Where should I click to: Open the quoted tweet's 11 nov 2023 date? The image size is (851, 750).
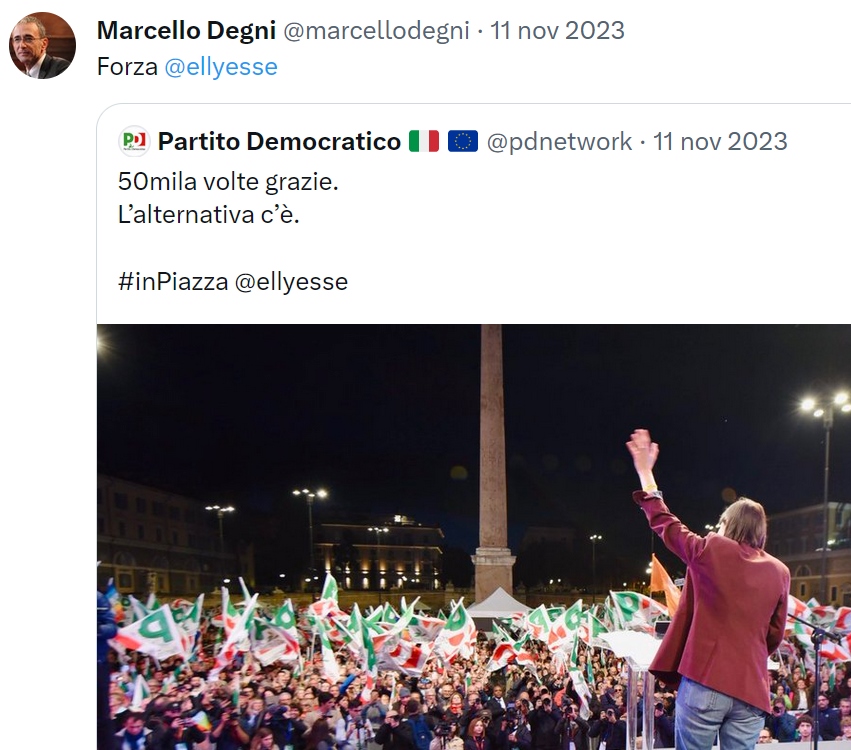[720, 142]
